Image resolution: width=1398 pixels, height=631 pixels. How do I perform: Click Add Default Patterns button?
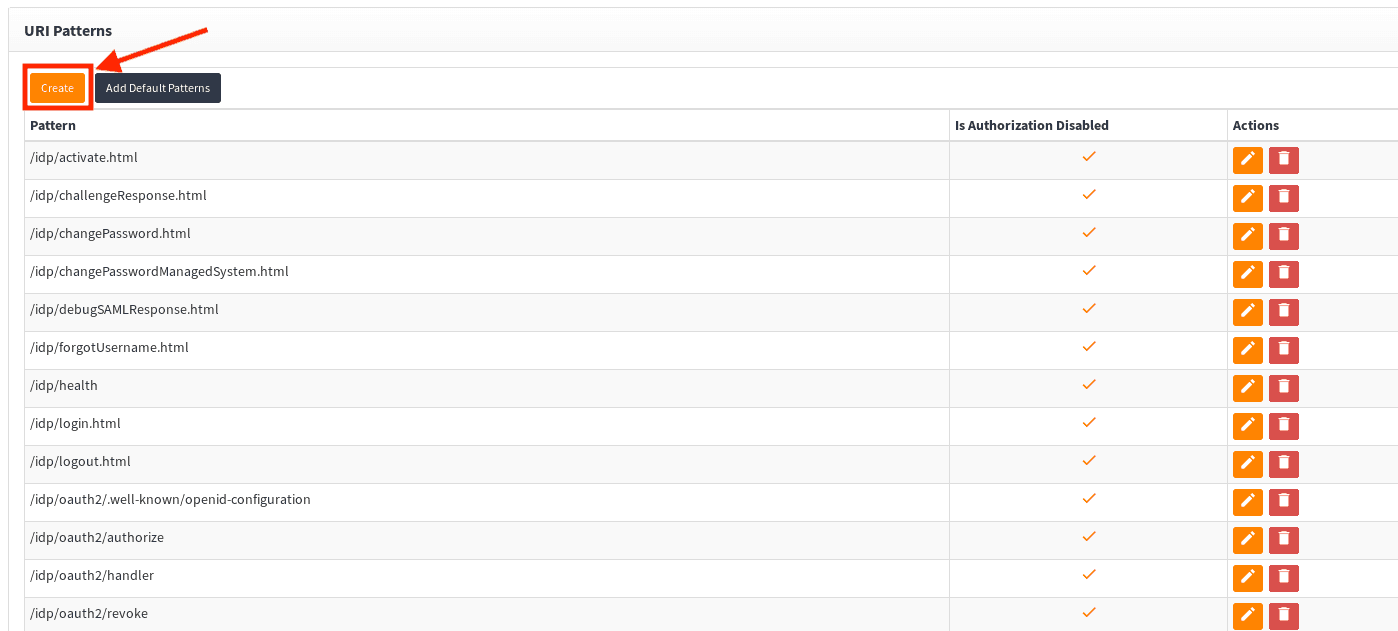[x=158, y=88]
